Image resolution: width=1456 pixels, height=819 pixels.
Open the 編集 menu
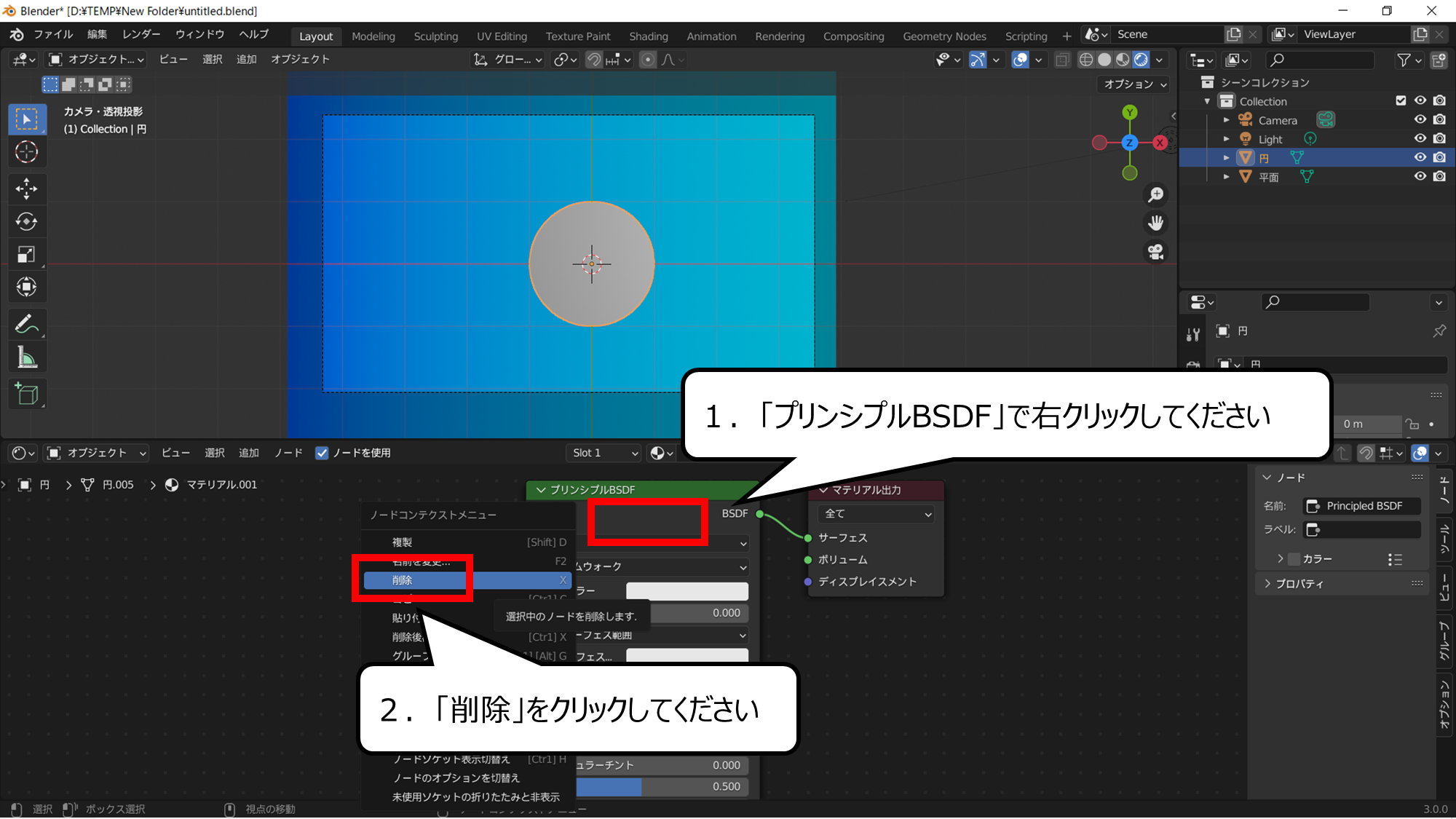[97, 35]
